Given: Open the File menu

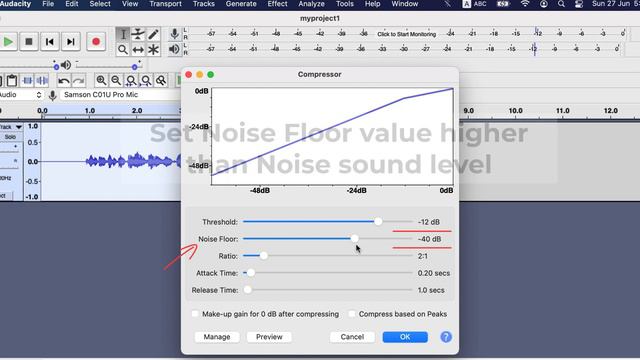Looking at the screenshot, I should tap(48, 4).
